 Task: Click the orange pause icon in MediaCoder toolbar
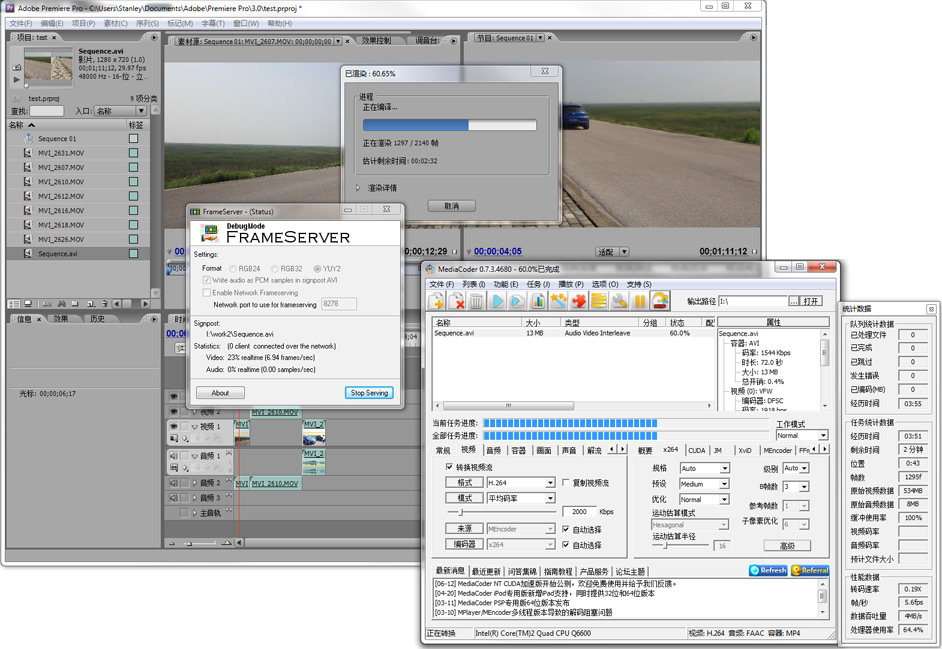(x=640, y=300)
